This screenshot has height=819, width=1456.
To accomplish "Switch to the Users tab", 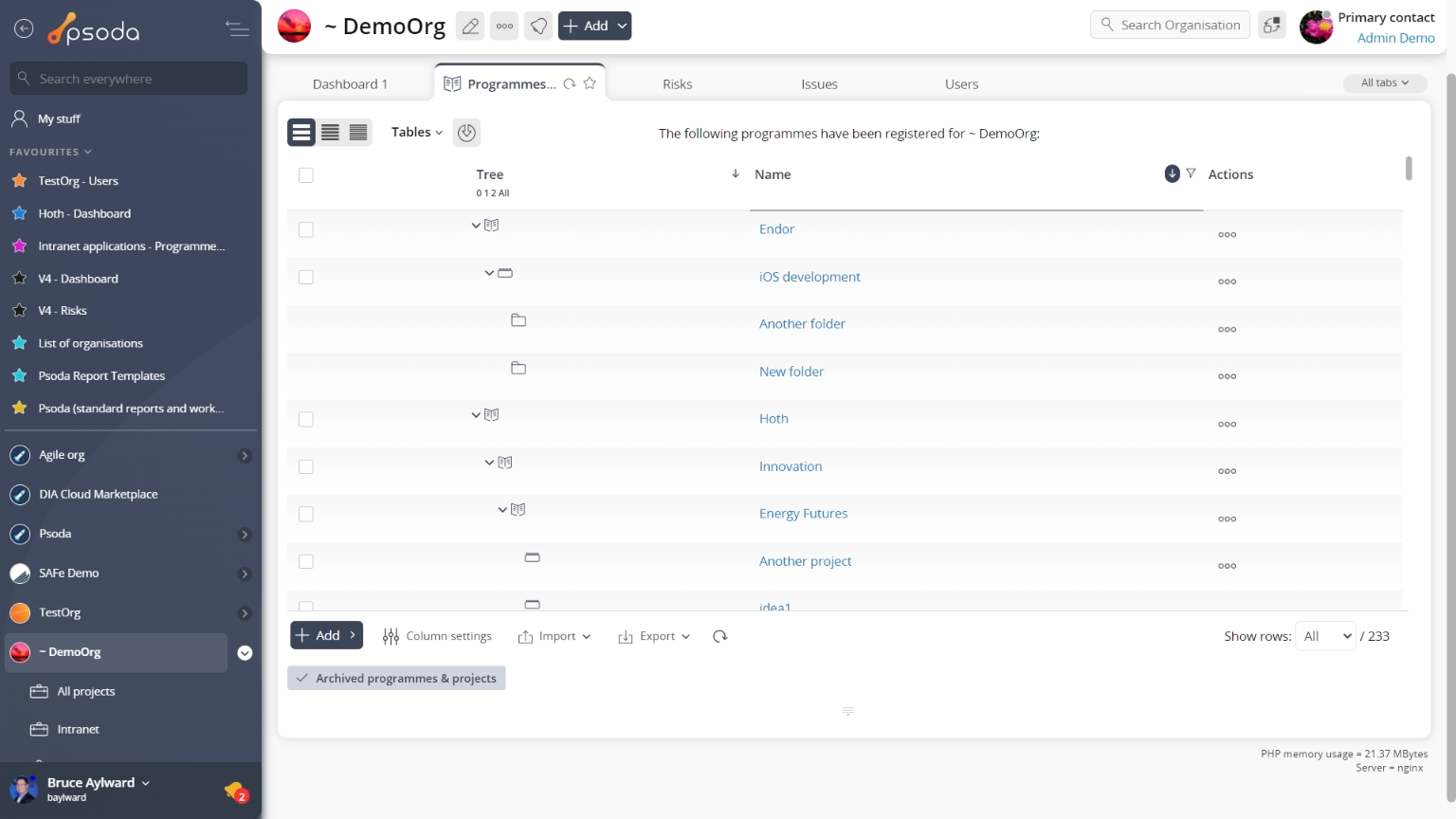I will (962, 84).
